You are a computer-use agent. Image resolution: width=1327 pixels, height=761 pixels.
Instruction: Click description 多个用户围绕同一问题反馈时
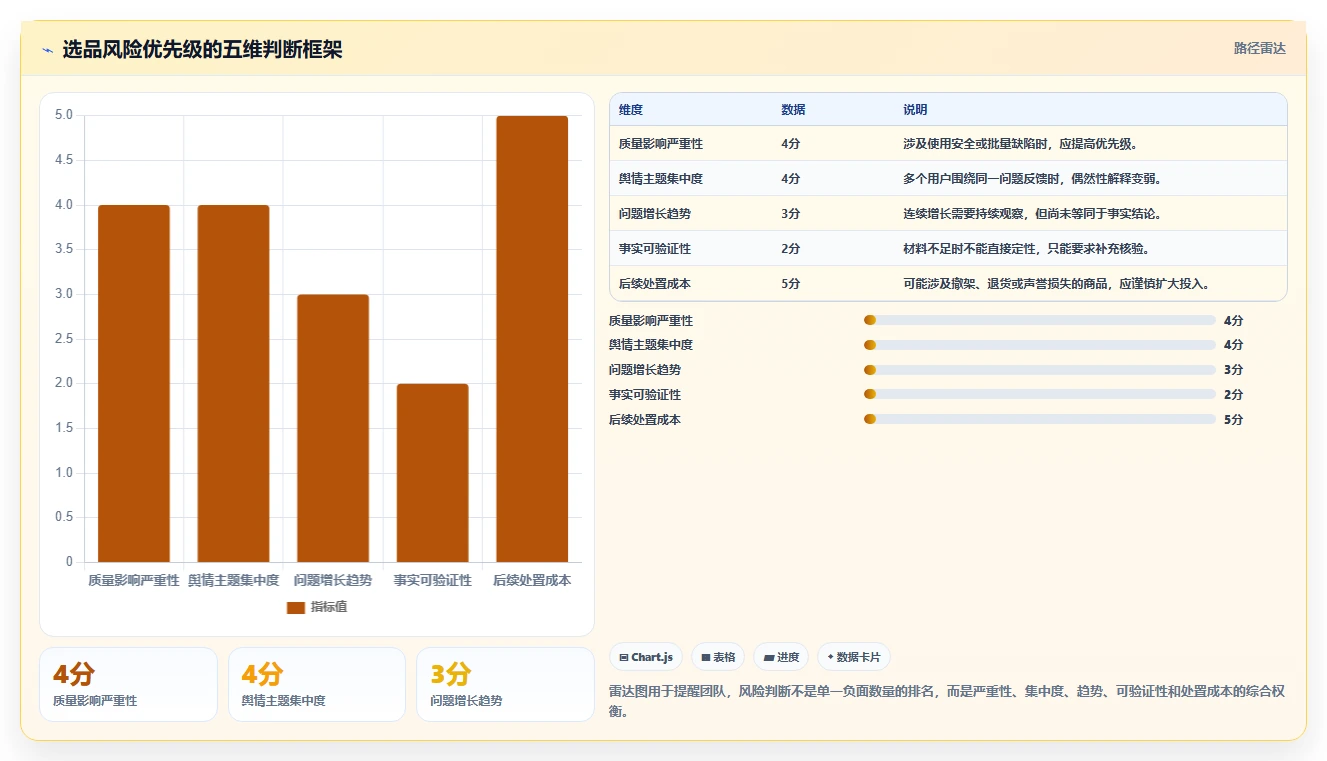[1032, 179]
